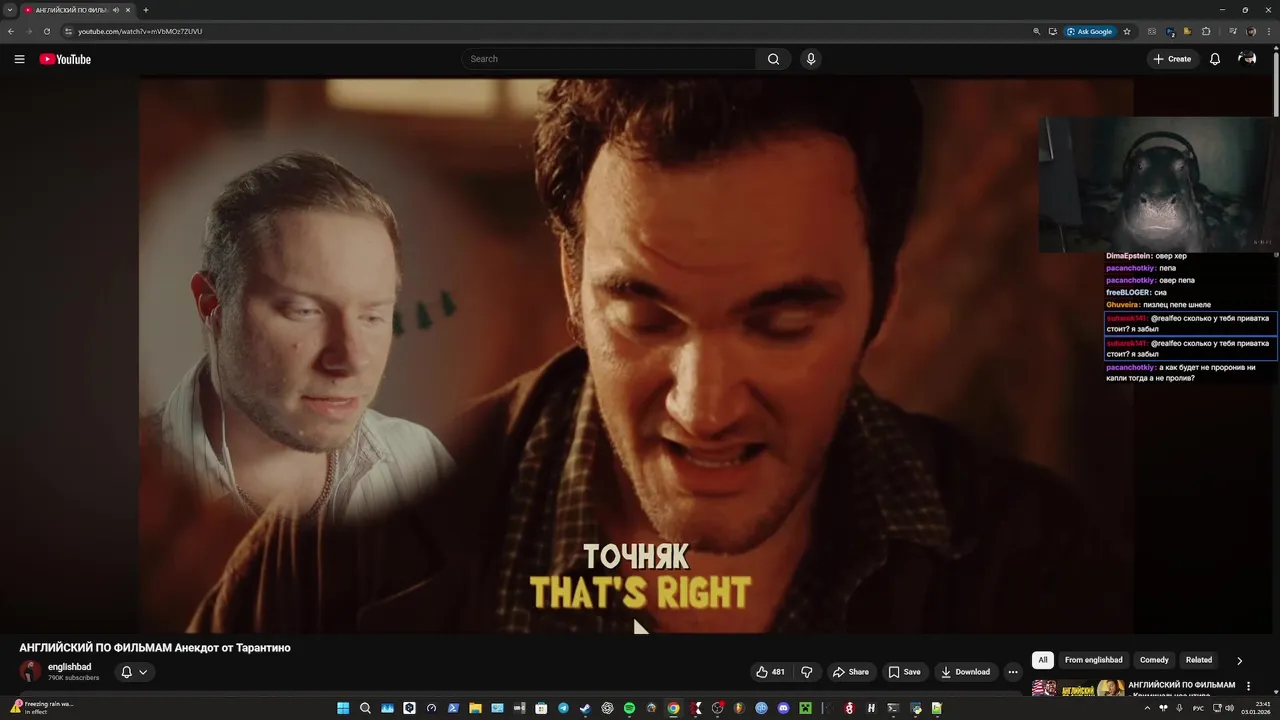Open Google Chrome taskbar icon

[x=673, y=708]
